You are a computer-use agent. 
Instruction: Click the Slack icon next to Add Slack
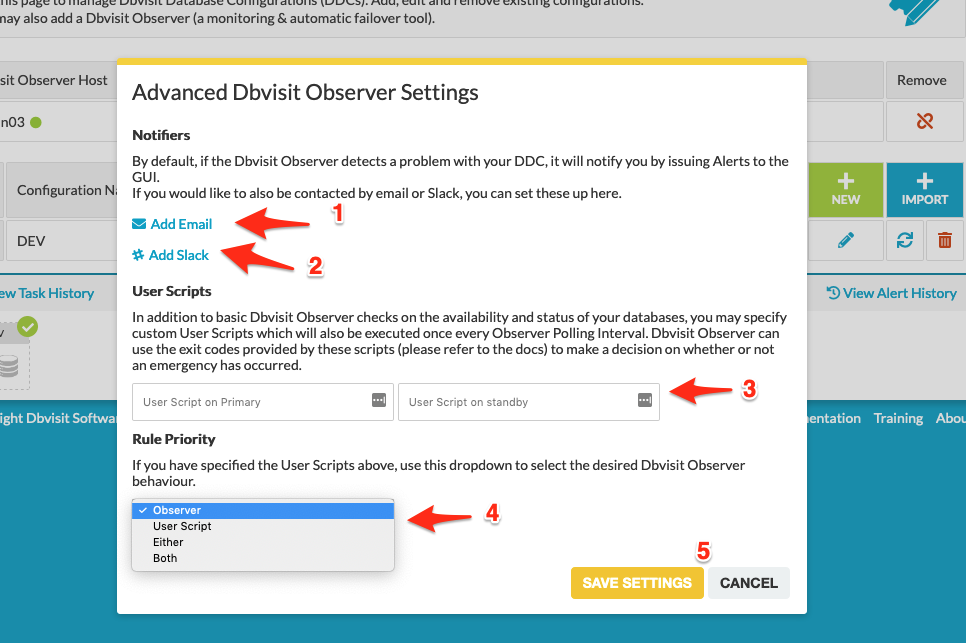139,255
